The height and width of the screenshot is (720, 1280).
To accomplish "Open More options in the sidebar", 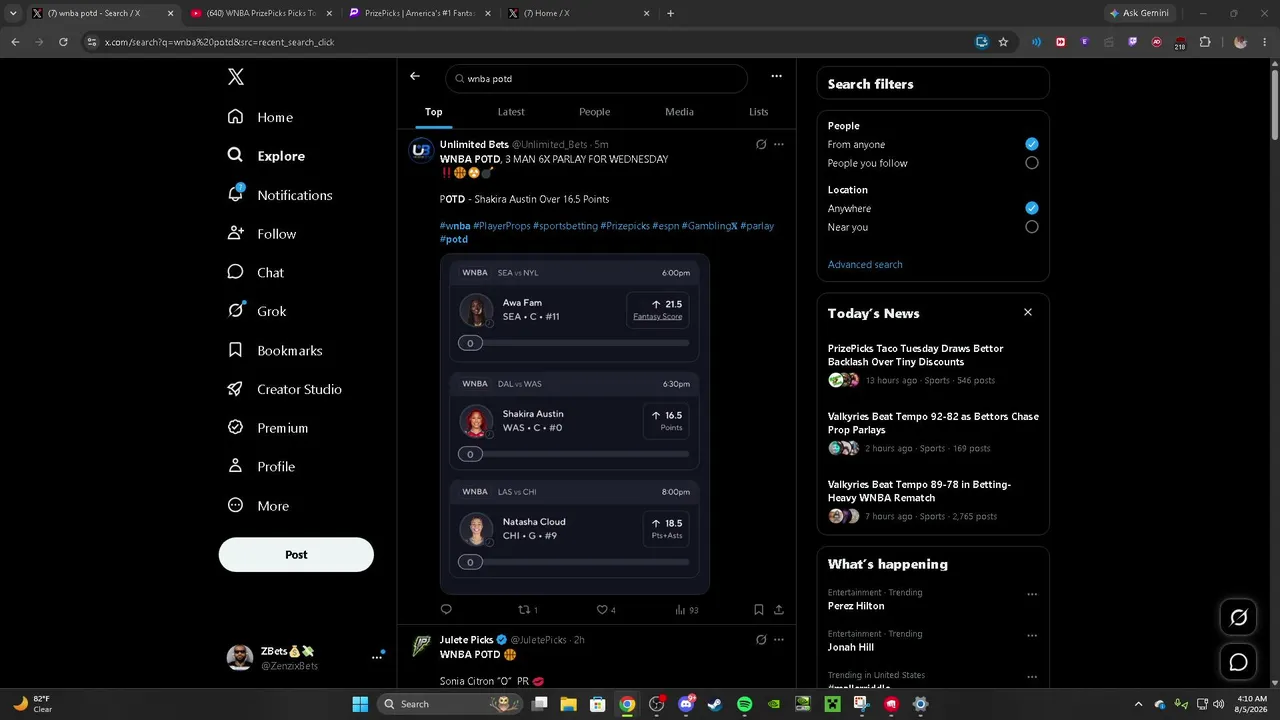I will click(259, 506).
